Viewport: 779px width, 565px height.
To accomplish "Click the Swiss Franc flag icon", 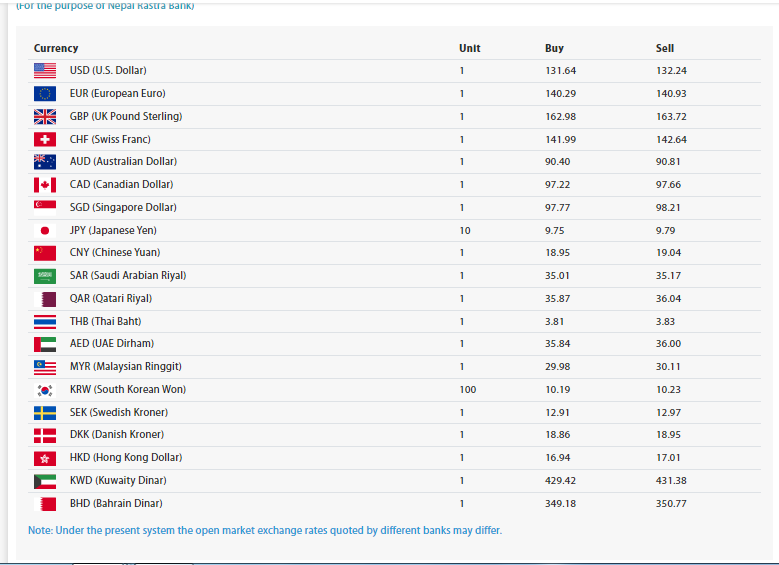I will coord(45,139).
